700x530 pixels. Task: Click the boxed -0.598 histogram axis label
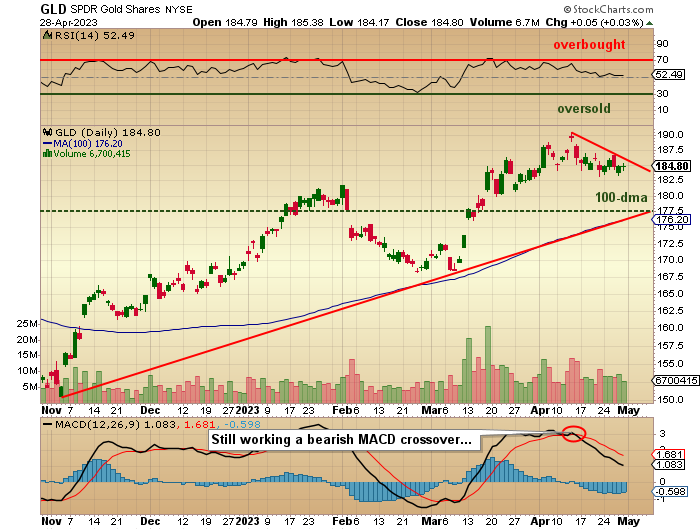[x=671, y=492]
